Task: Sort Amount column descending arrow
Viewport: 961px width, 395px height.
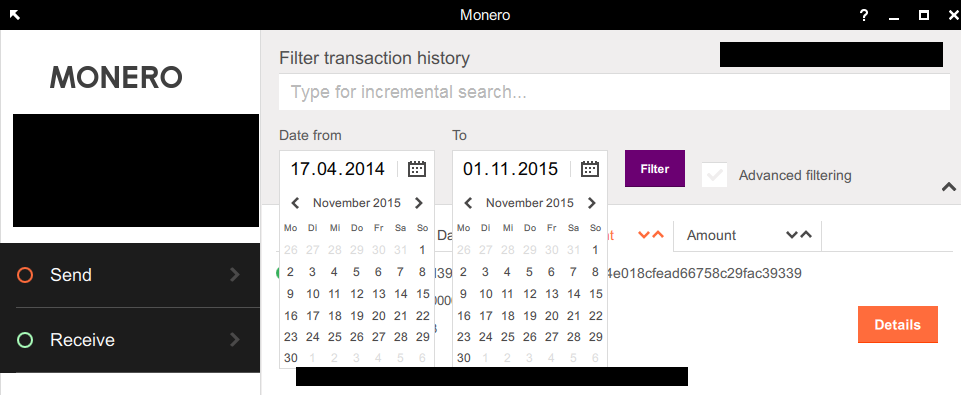Action: [x=792, y=235]
